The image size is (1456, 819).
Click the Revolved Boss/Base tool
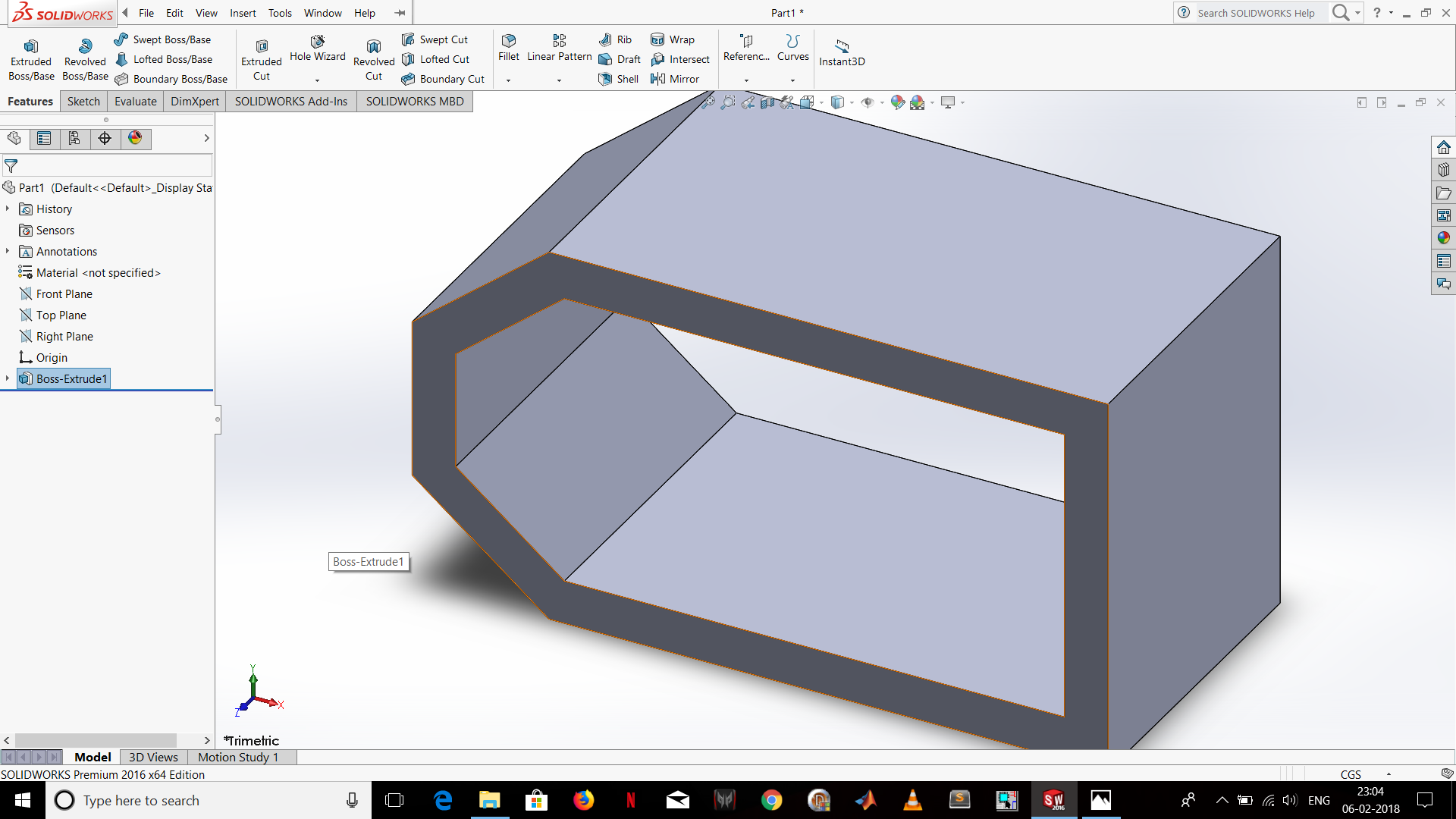coord(85,60)
